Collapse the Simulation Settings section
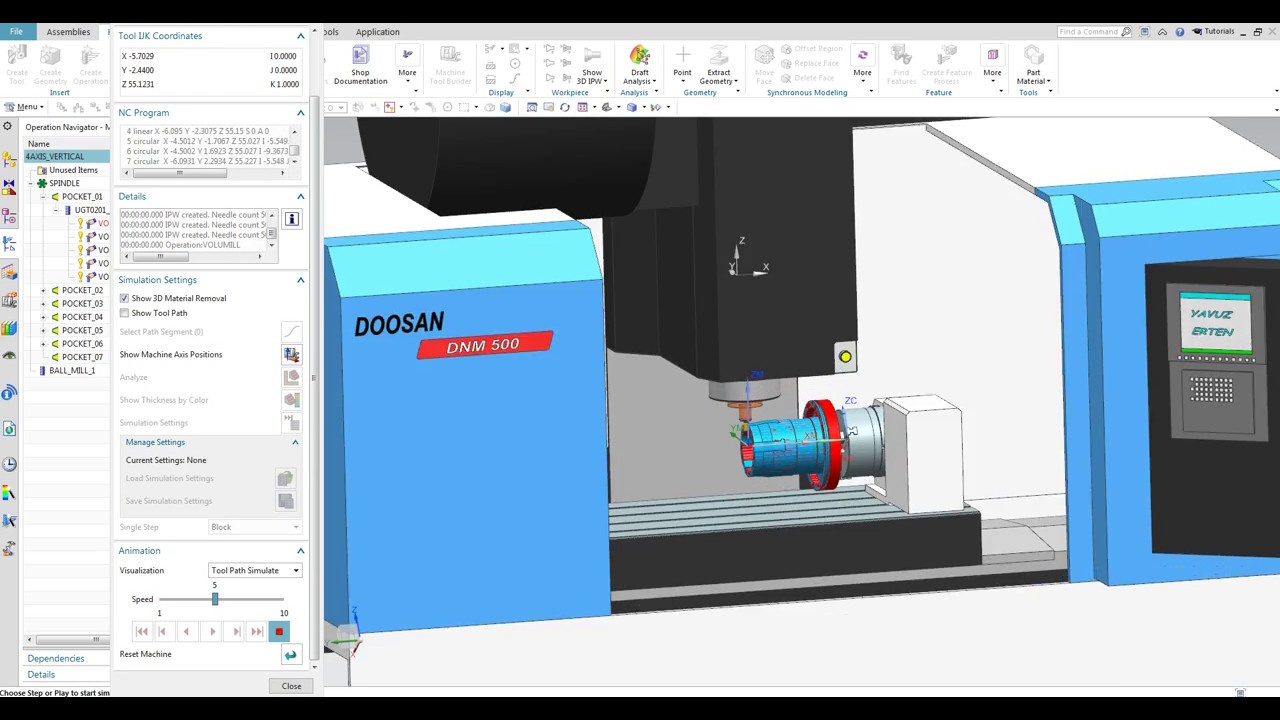 (300, 280)
